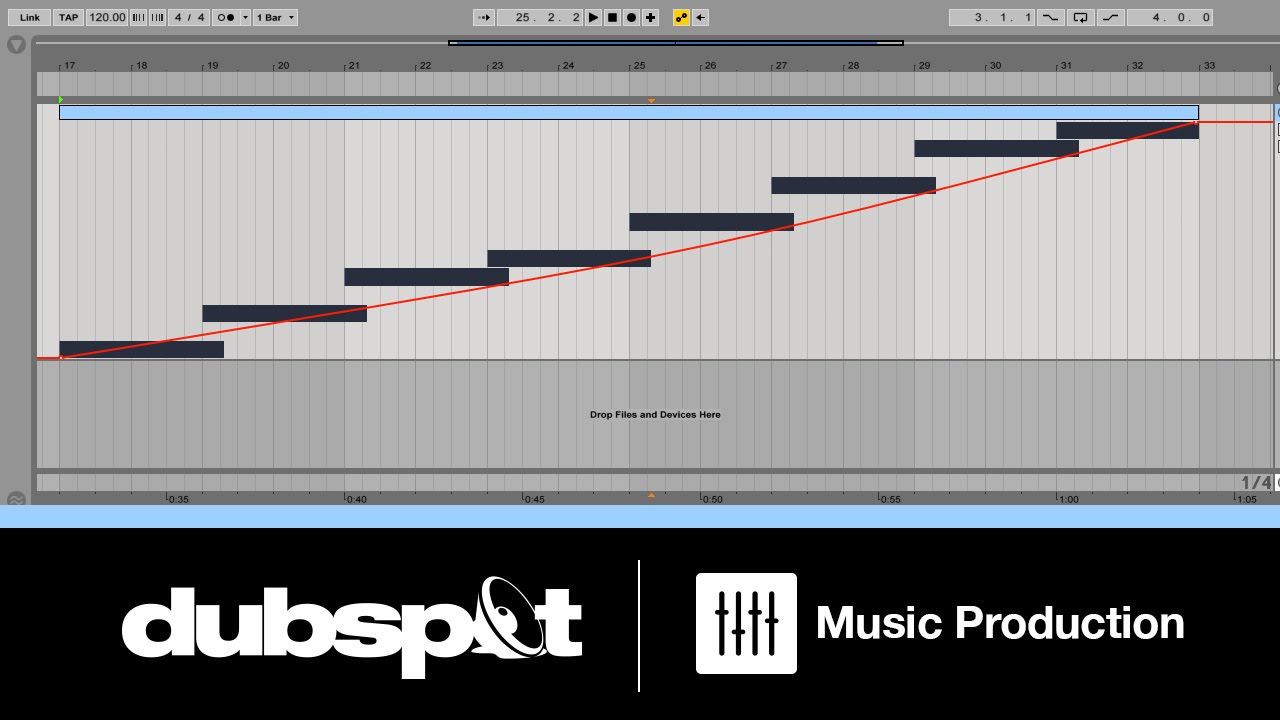This screenshot has width=1280, height=720.
Task: Click the Drop Files and Devices Here area
Action: (x=655, y=414)
